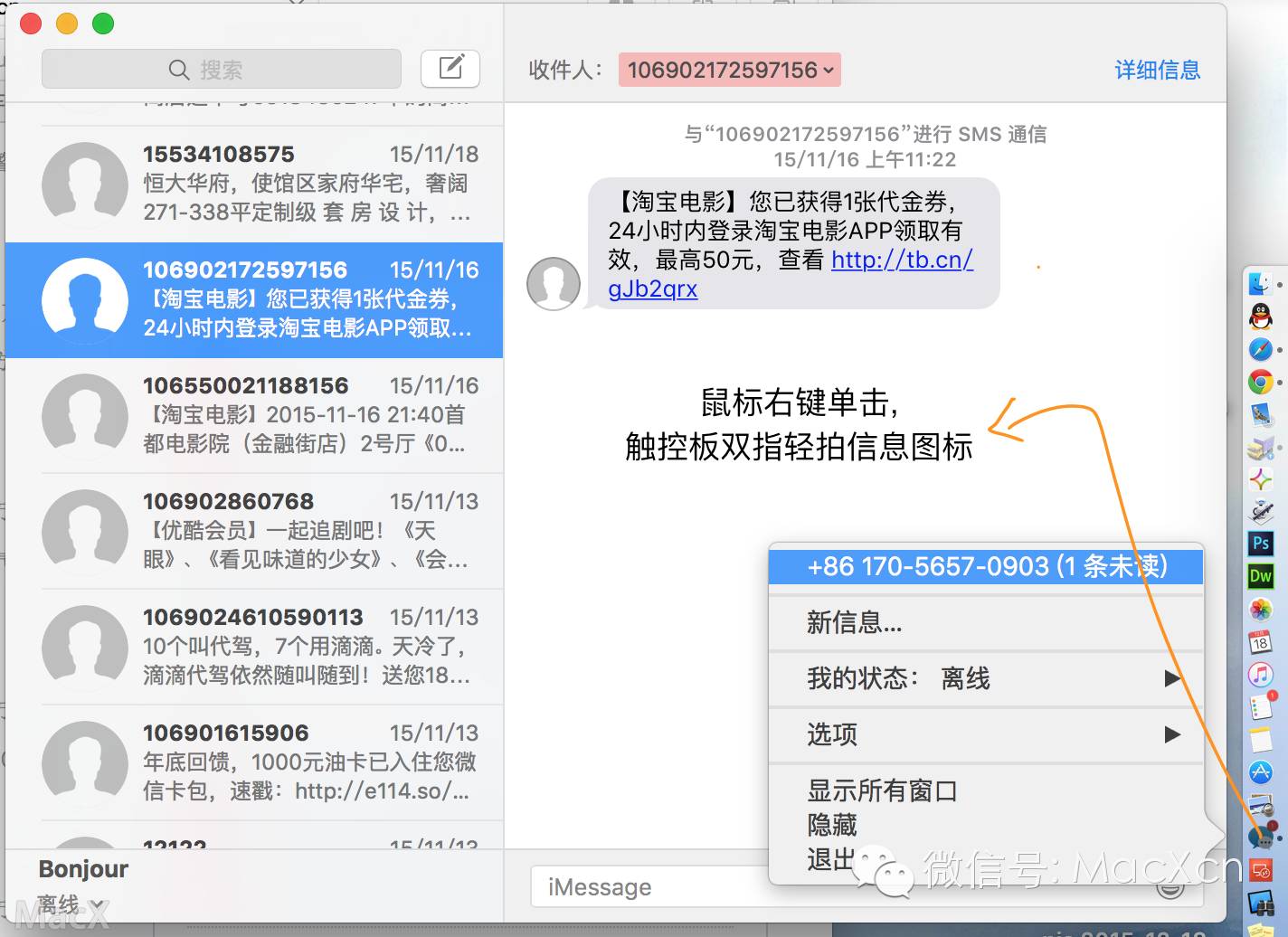Select +86 170-5657-0903 unread menu entry
Screen dimensions: 1288x937
click(x=986, y=566)
